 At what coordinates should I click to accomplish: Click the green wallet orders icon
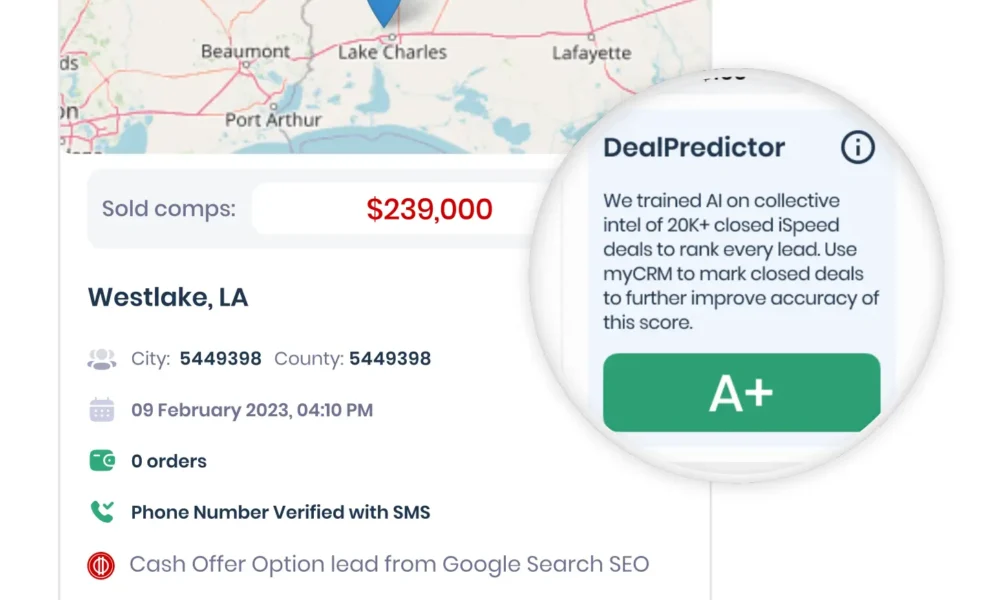point(102,461)
